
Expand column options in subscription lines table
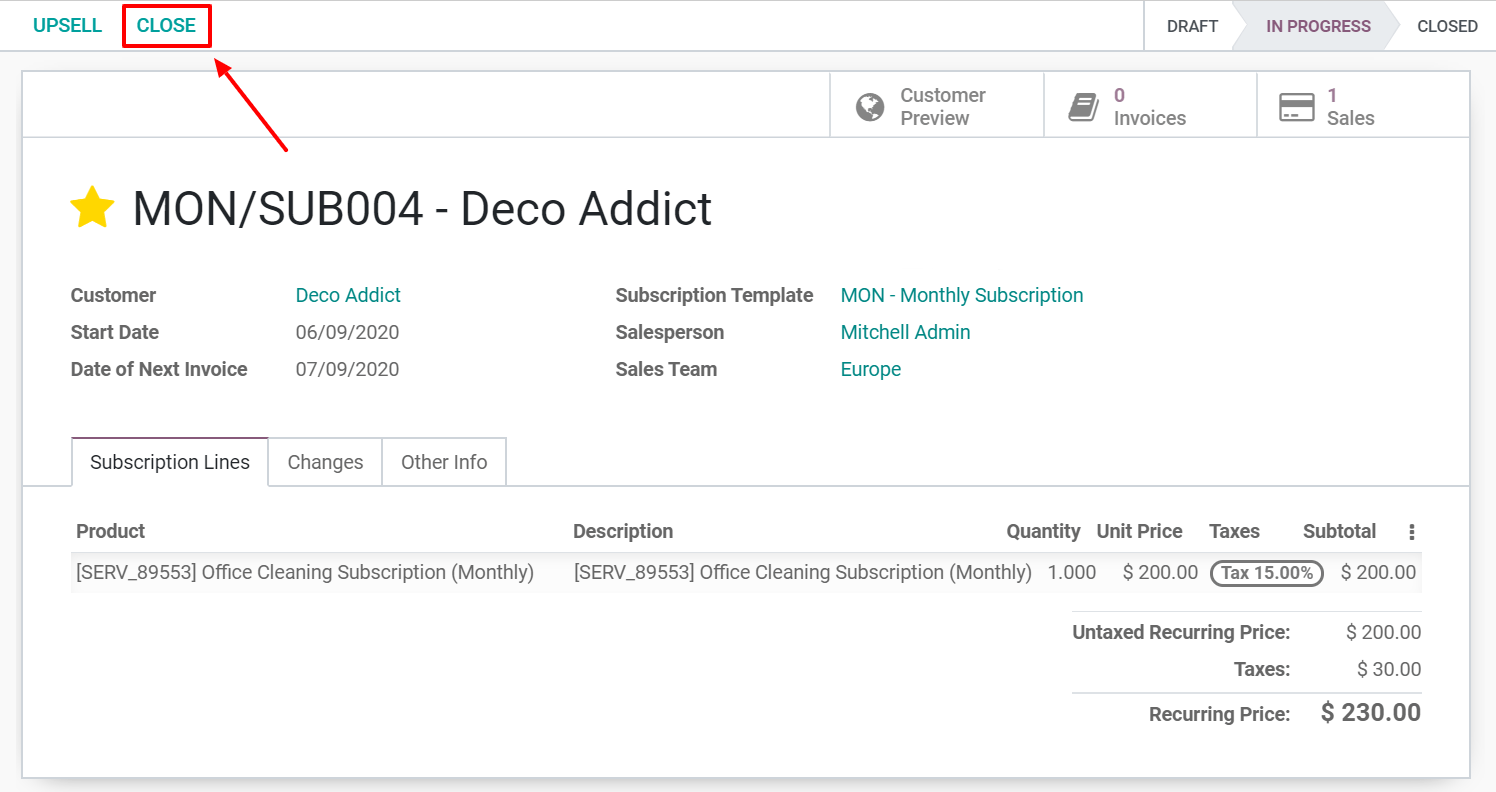1411,531
